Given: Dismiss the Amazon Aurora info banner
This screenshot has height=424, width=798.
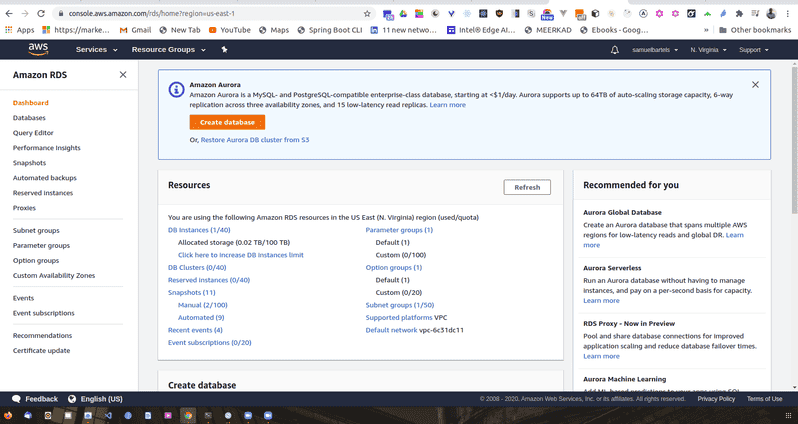Looking at the screenshot, I should tap(755, 84).
